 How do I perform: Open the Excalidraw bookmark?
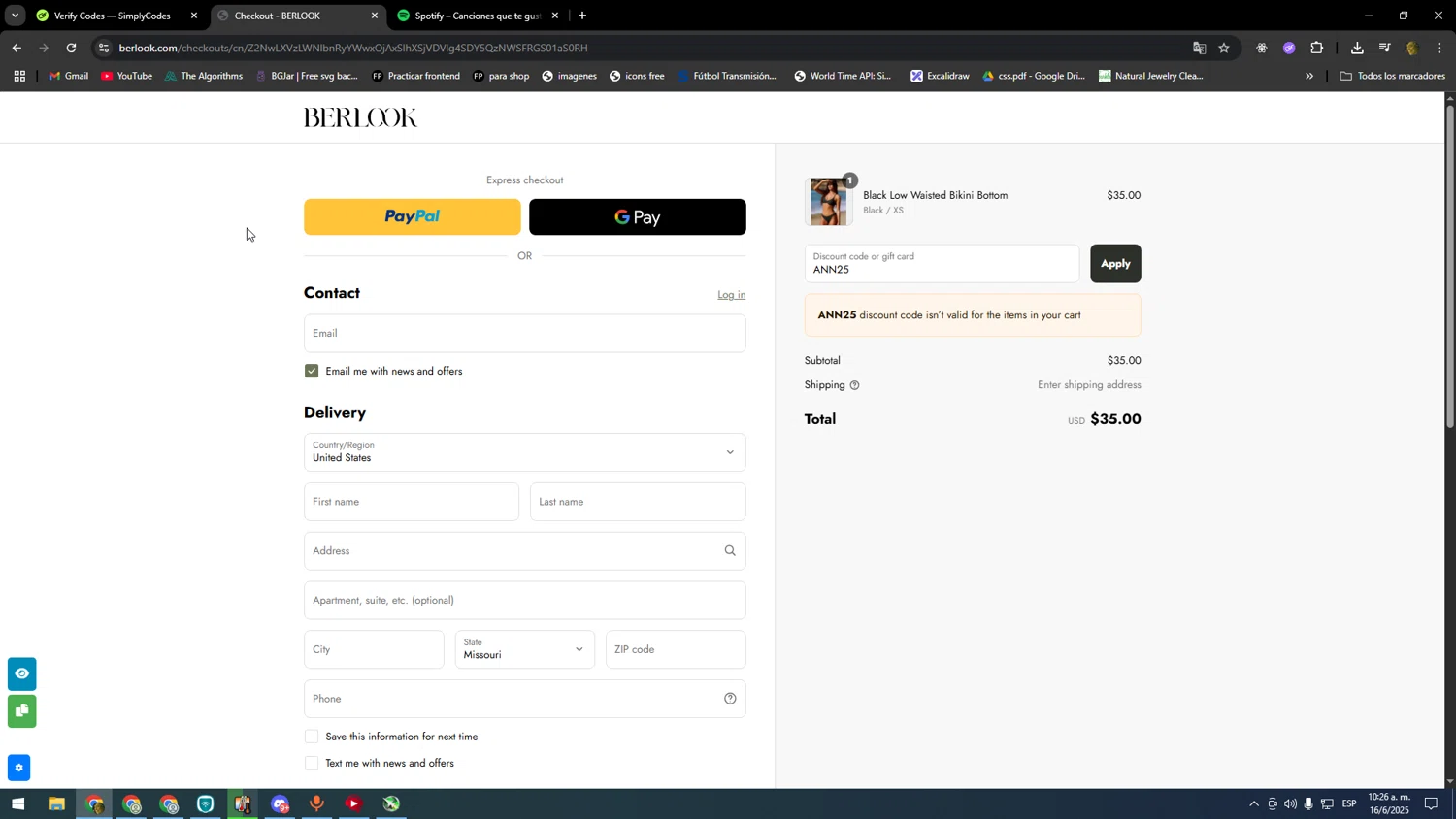(940, 76)
